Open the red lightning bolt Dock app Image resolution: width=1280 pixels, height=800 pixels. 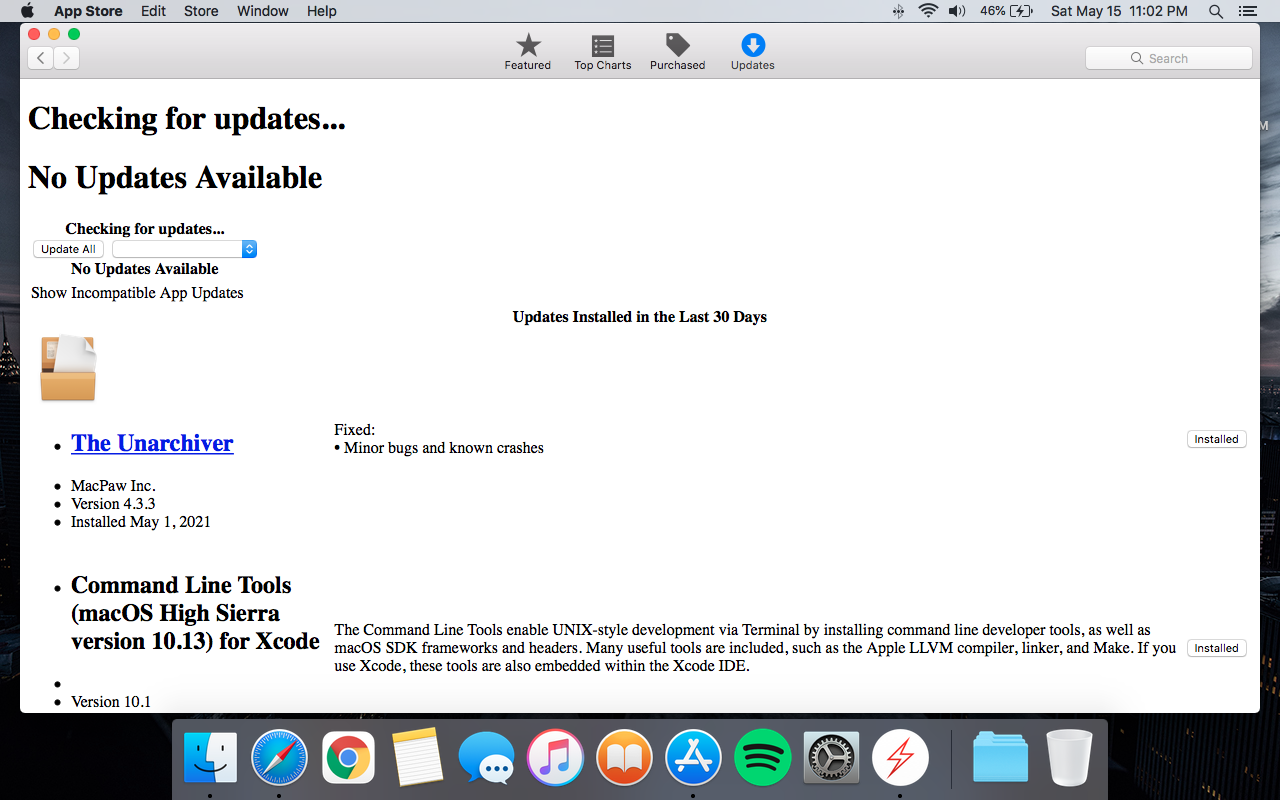[x=900, y=757]
